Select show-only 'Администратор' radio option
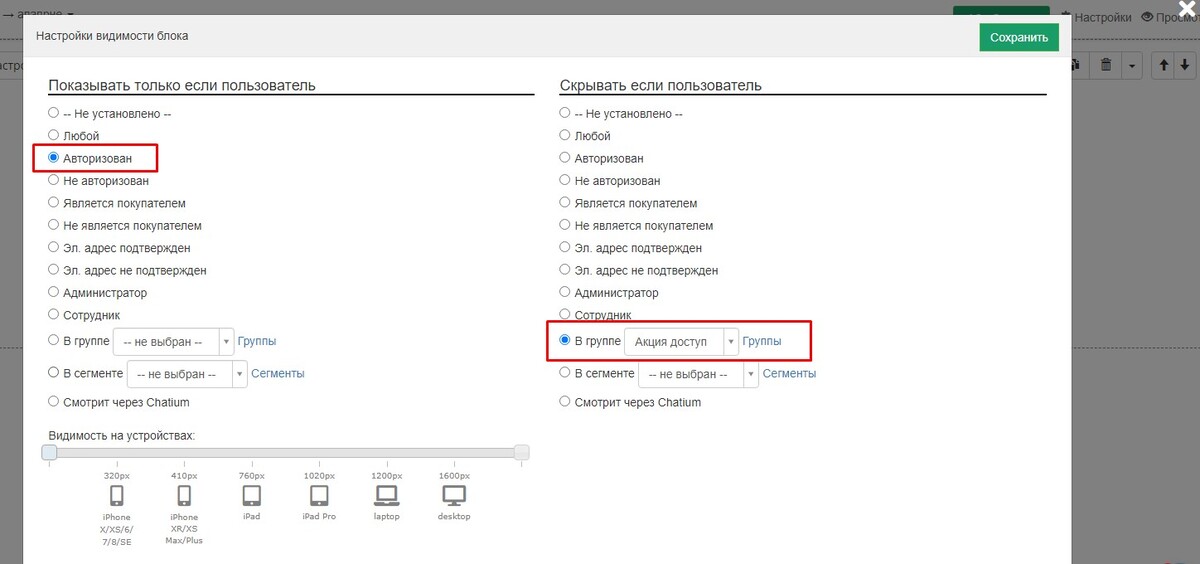 click(x=54, y=292)
